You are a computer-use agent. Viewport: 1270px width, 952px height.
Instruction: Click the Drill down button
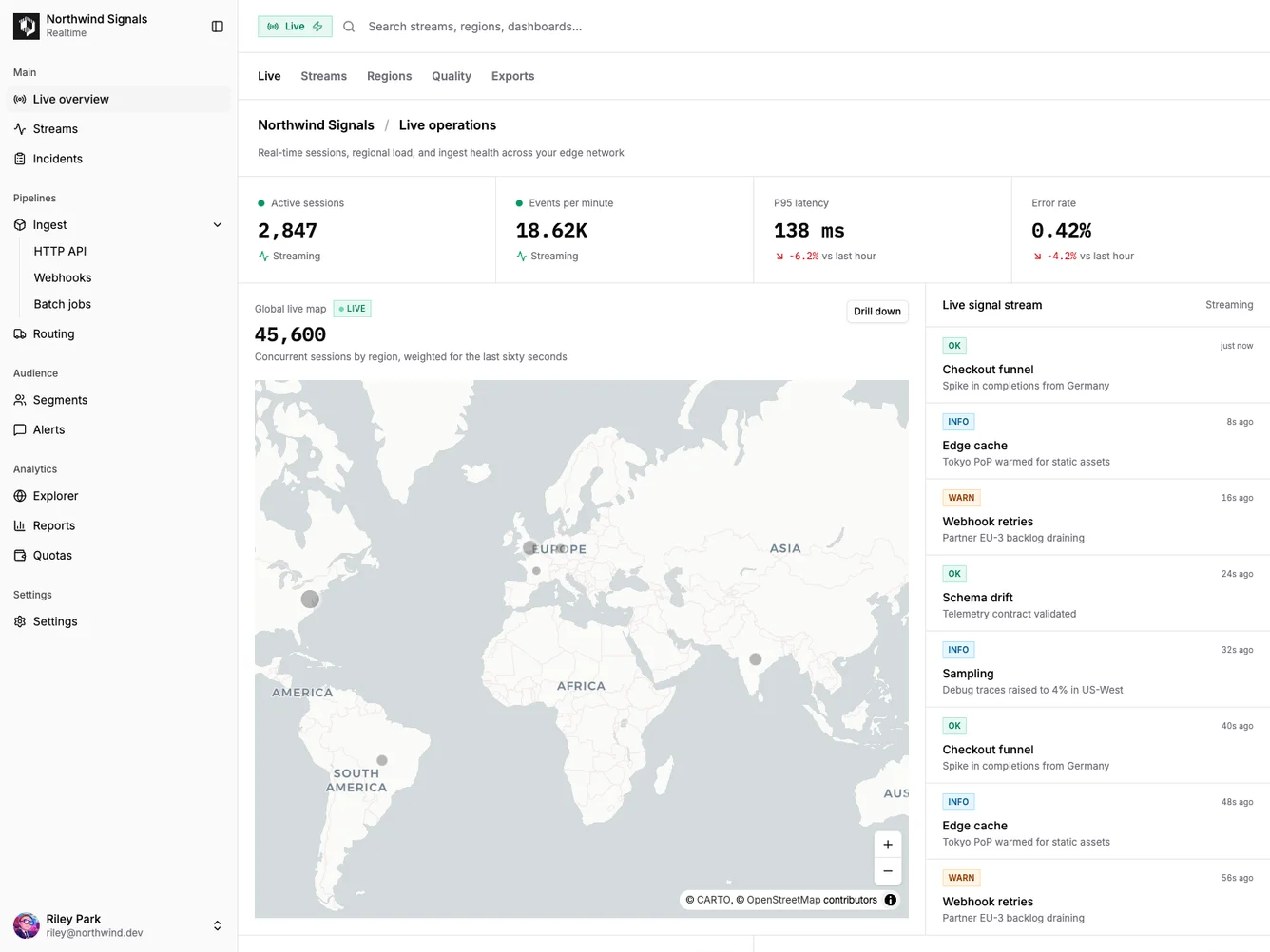pos(876,311)
